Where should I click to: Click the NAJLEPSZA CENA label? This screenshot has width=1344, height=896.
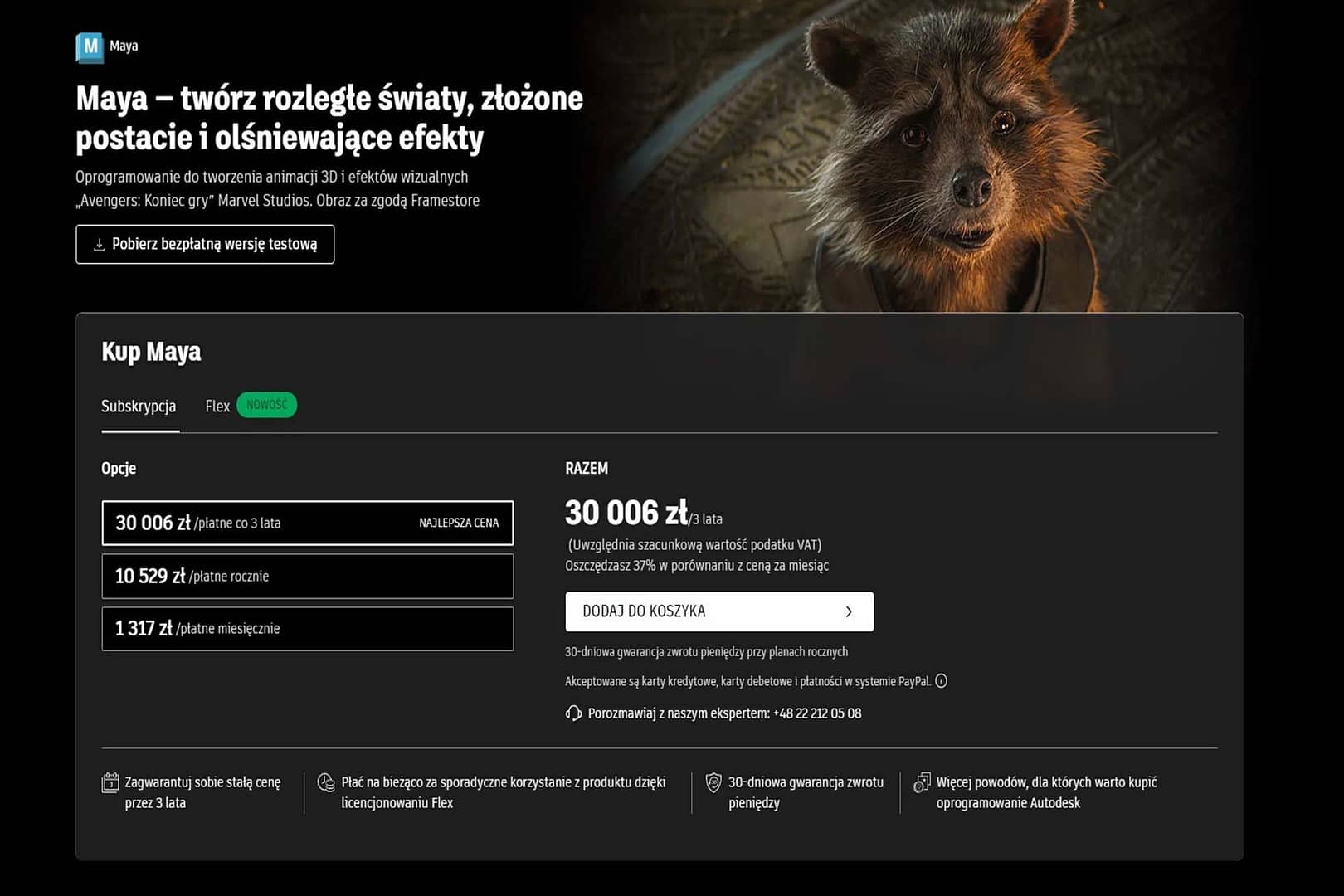459,523
